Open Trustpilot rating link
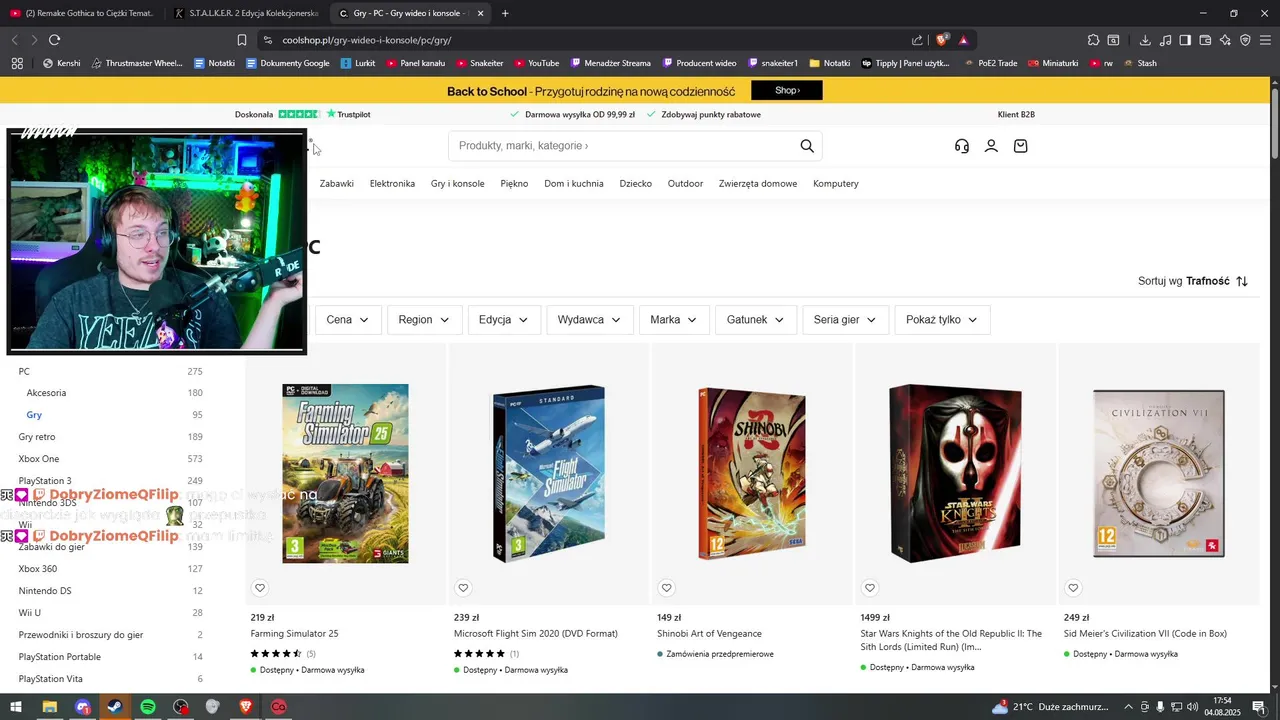Image resolution: width=1280 pixels, height=720 pixels. pos(303,114)
